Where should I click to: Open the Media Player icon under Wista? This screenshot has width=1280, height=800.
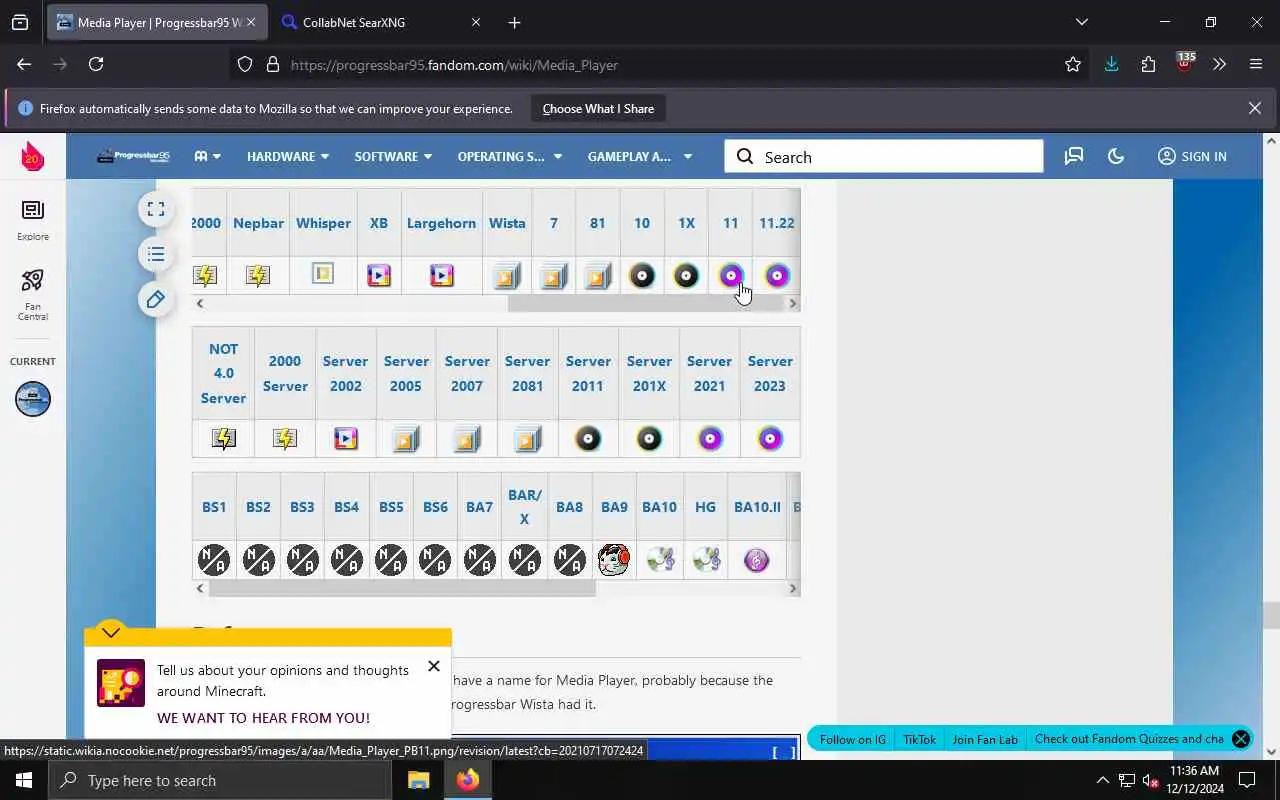click(507, 276)
